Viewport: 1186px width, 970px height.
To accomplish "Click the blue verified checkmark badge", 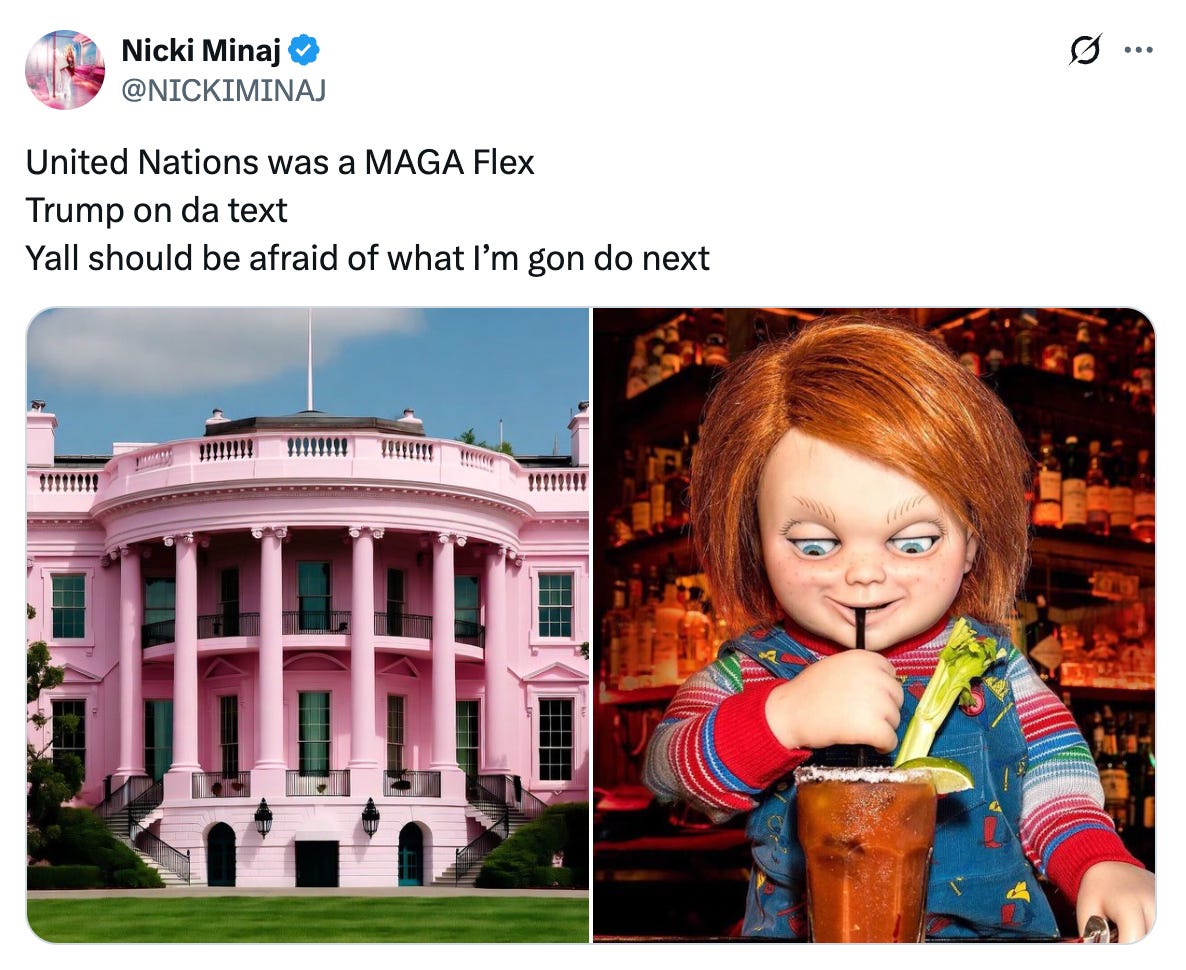I will pyautogui.click(x=304, y=50).
